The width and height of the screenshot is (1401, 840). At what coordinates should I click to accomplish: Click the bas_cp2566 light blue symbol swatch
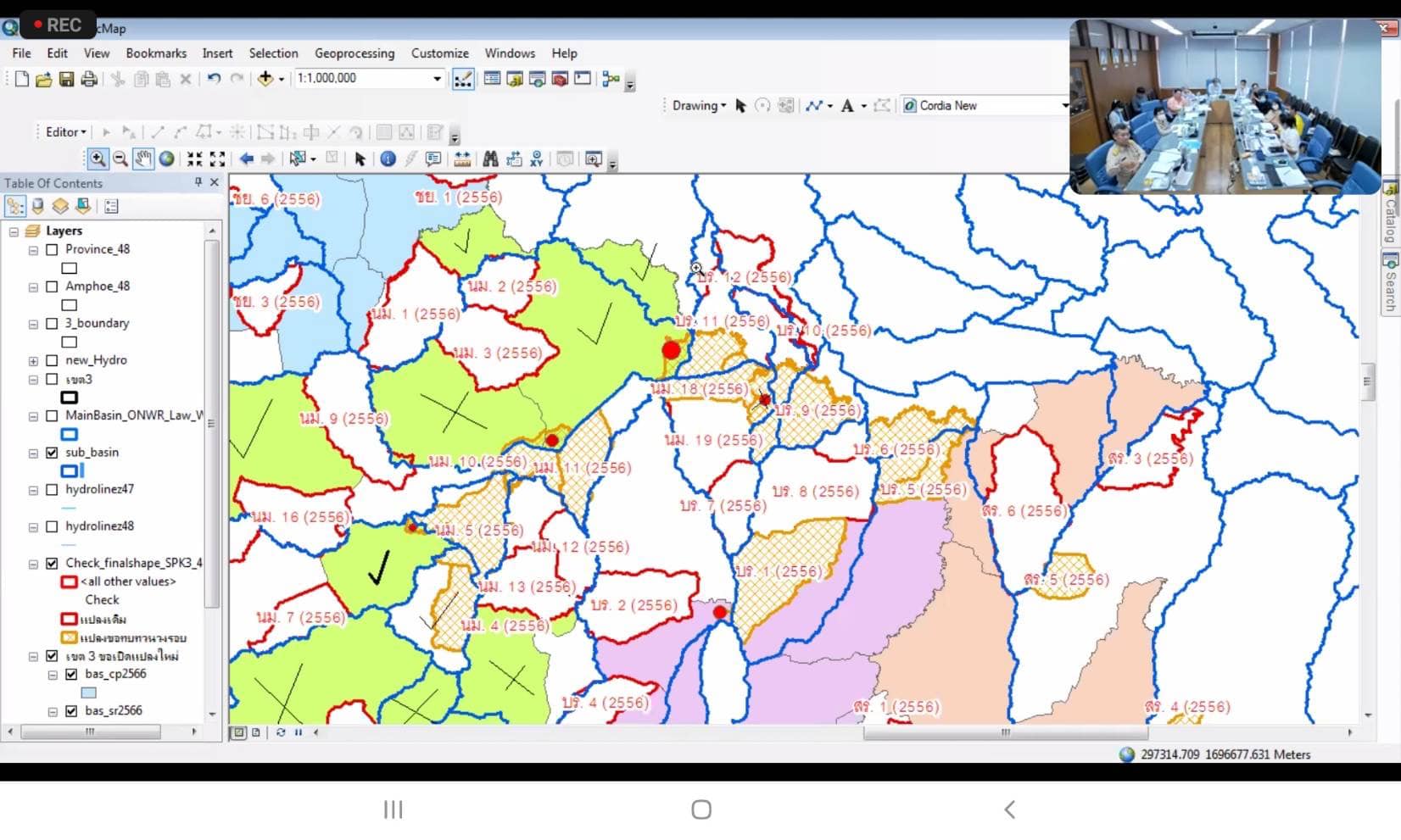(x=88, y=693)
